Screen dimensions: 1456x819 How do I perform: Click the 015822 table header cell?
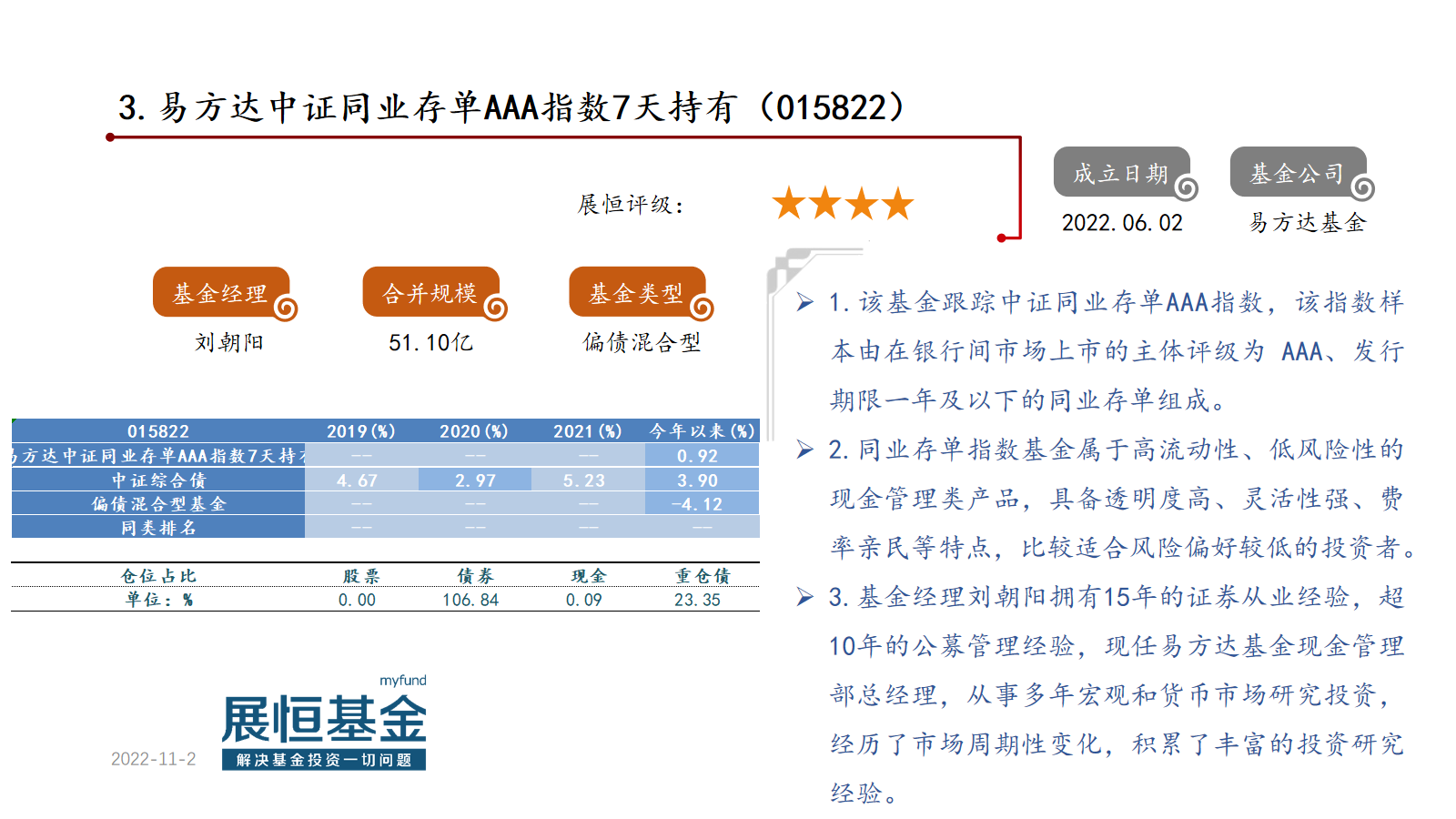coord(158,431)
